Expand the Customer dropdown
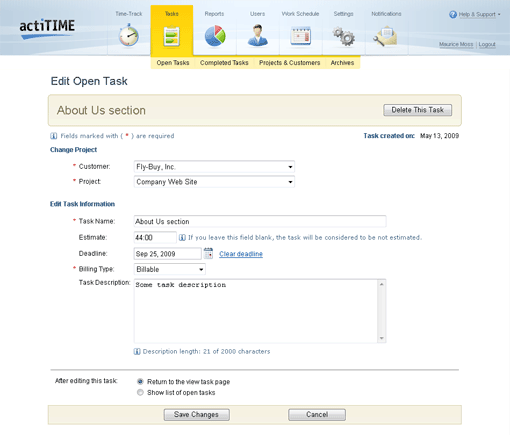Image resolution: width=510 pixels, height=435 pixels. click(214, 167)
